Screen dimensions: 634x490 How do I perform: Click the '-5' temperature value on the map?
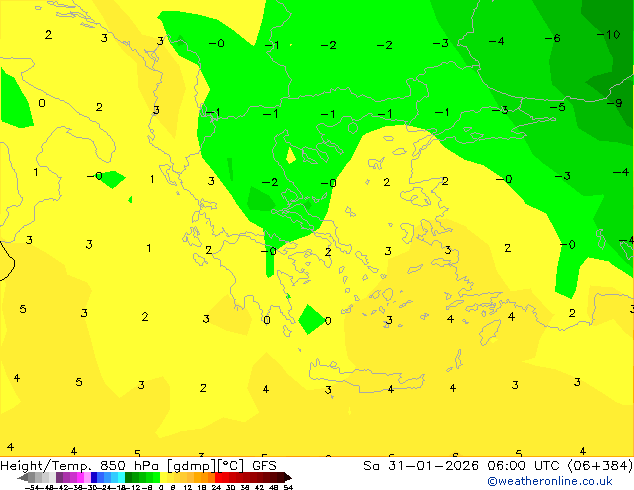[x=558, y=107]
